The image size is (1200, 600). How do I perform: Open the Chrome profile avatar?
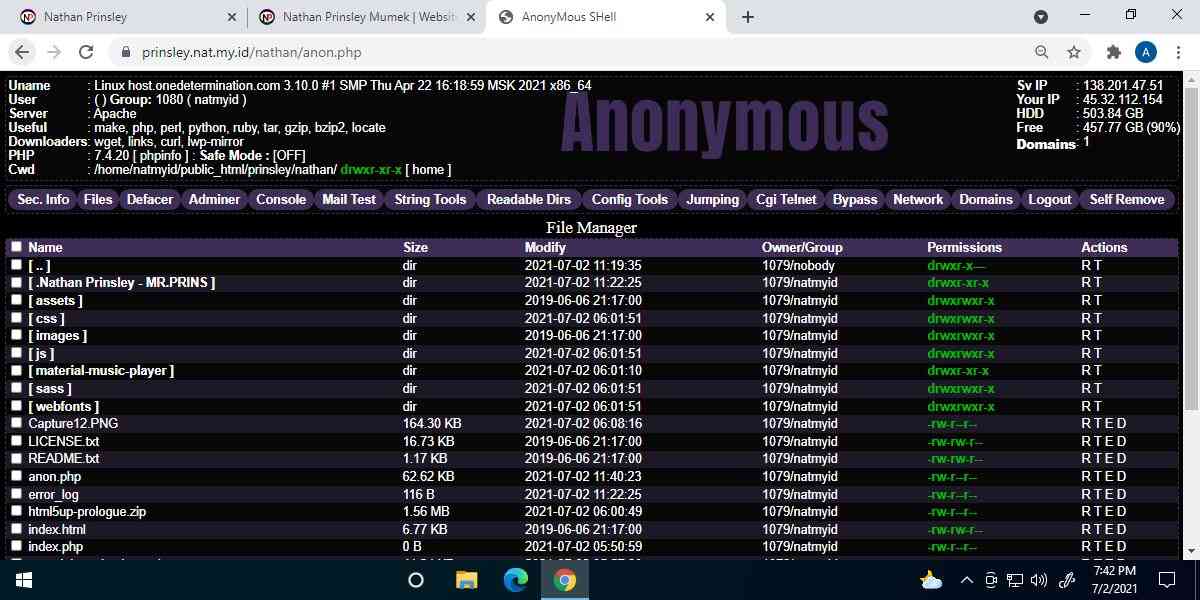tap(1146, 52)
